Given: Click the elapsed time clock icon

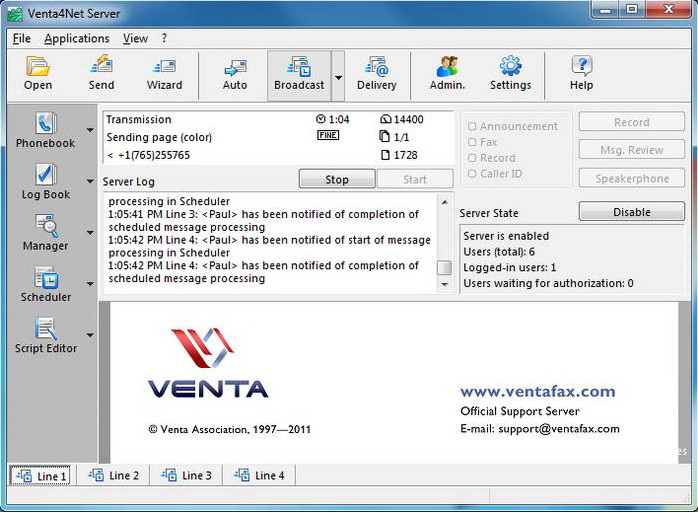Looking at the screenshot, I should [321, 119].
